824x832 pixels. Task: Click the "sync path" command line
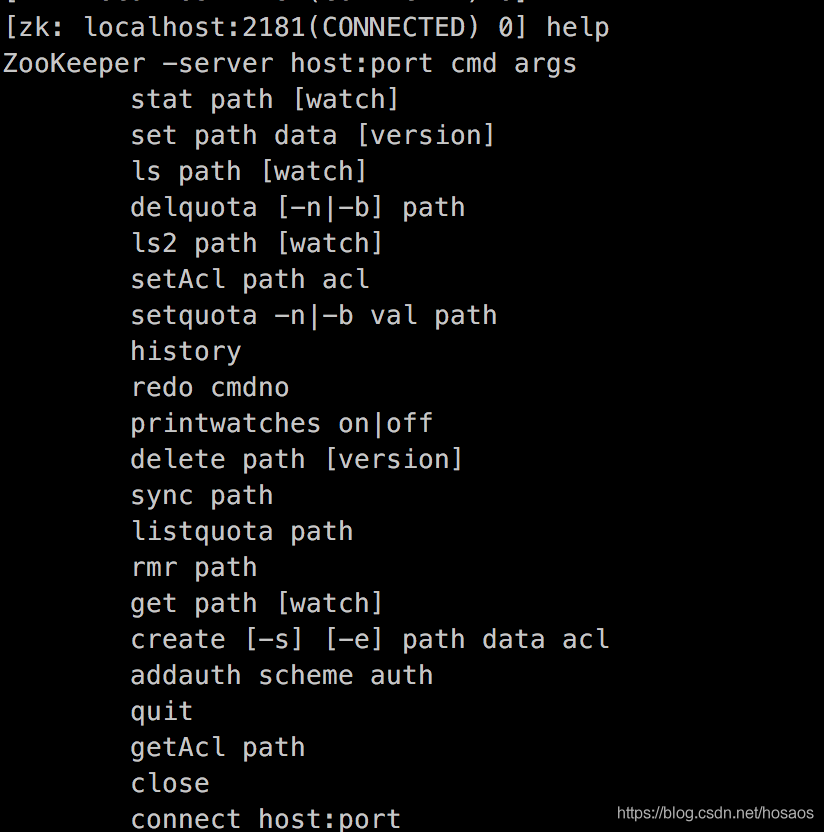click(x=201, y=495)
